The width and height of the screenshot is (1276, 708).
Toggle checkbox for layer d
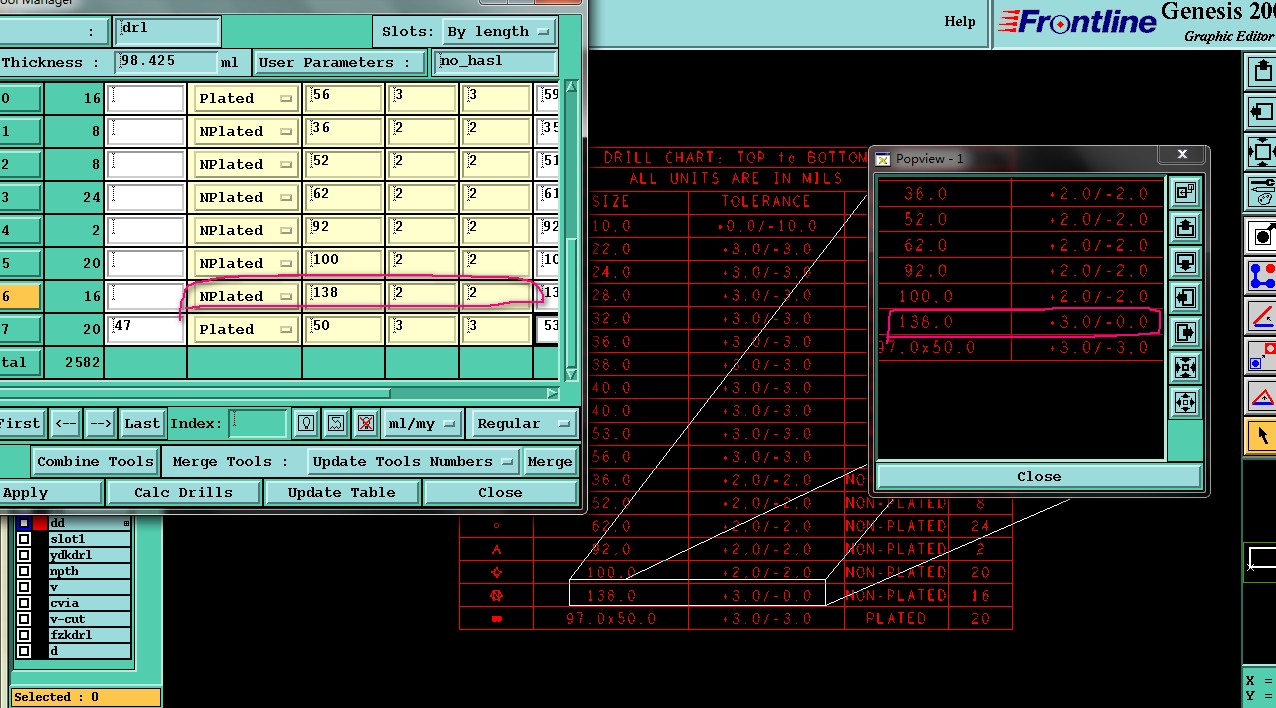click(24, 651)
